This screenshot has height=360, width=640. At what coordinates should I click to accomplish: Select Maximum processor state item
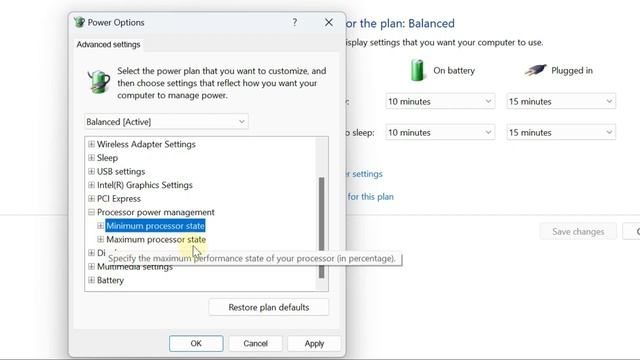(x=156, y=239)
